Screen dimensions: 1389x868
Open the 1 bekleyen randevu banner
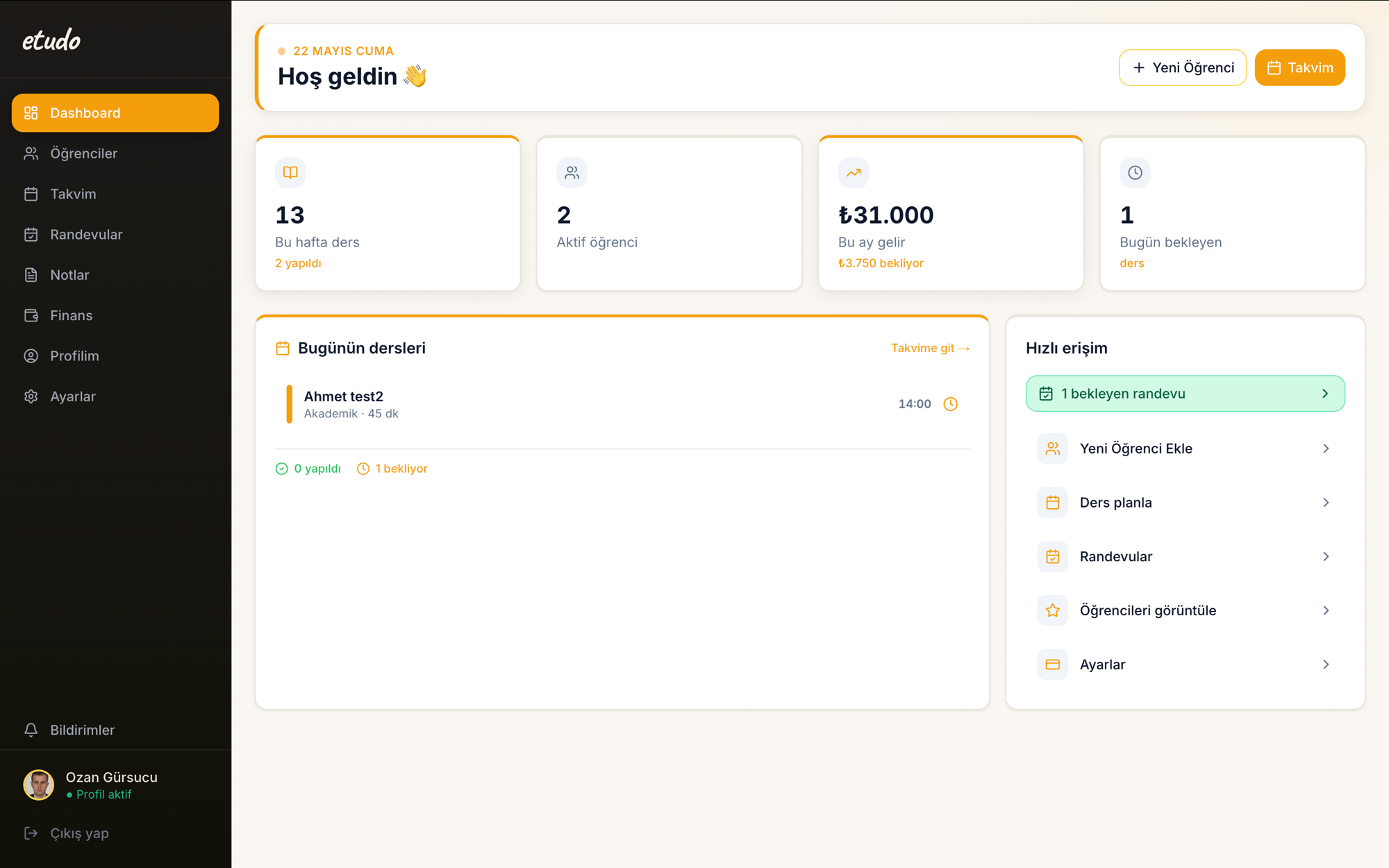click(1185, 394)
